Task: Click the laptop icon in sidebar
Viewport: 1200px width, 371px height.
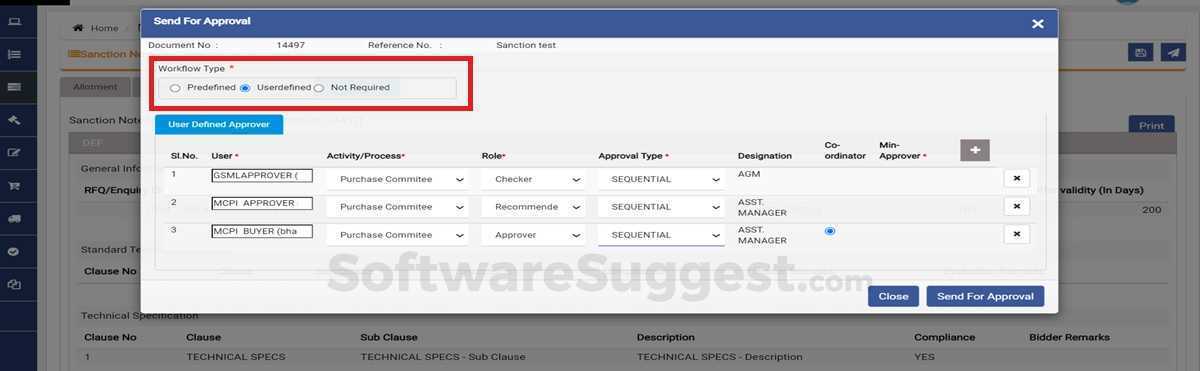Action: pos(14,21)
